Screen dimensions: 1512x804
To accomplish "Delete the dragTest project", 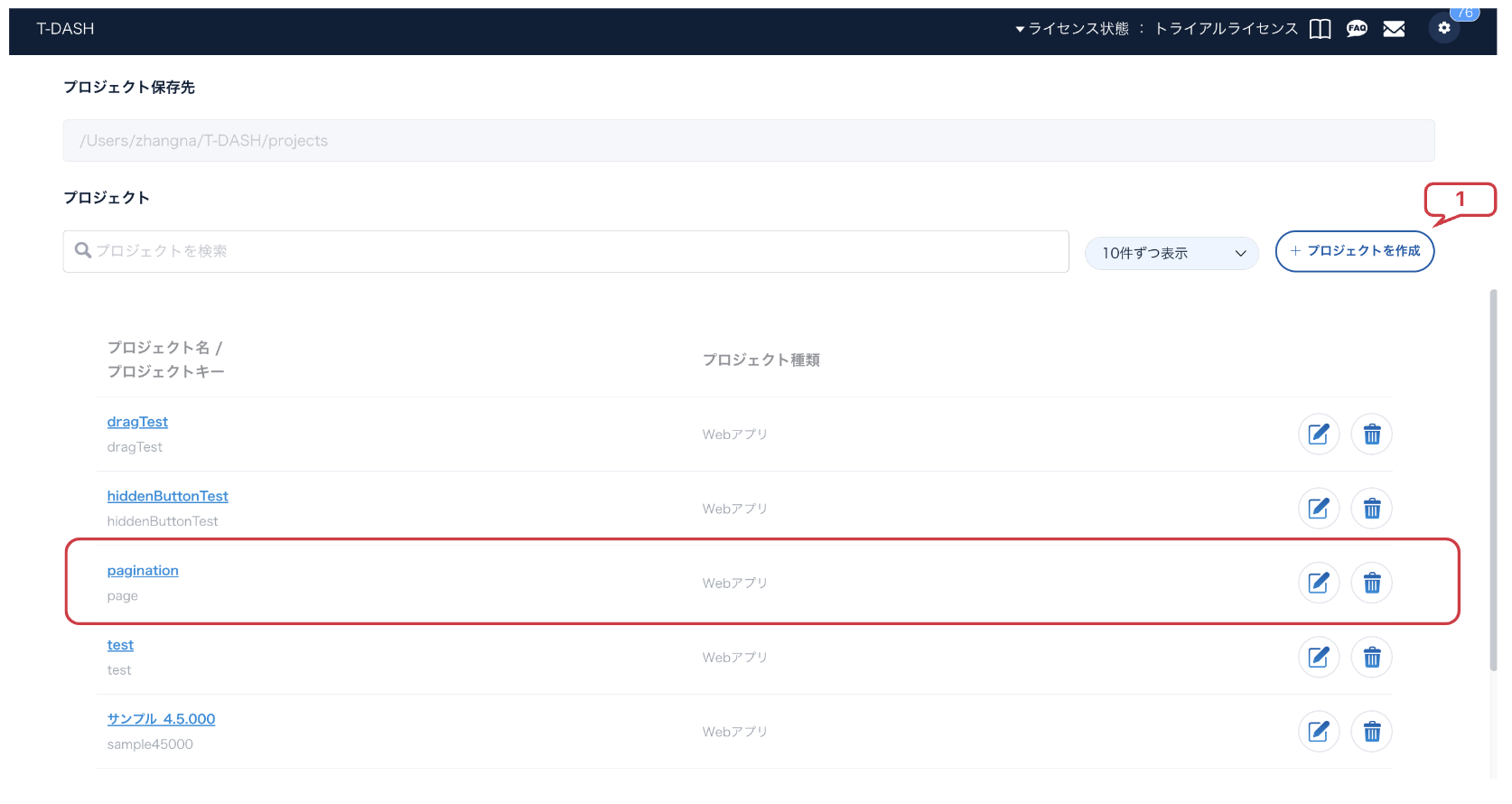I will (1372, 435).
